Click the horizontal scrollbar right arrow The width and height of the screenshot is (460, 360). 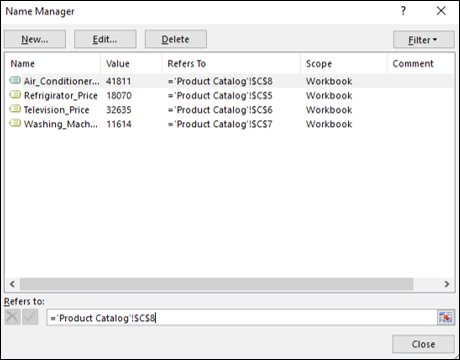click(x=447, y=284)
